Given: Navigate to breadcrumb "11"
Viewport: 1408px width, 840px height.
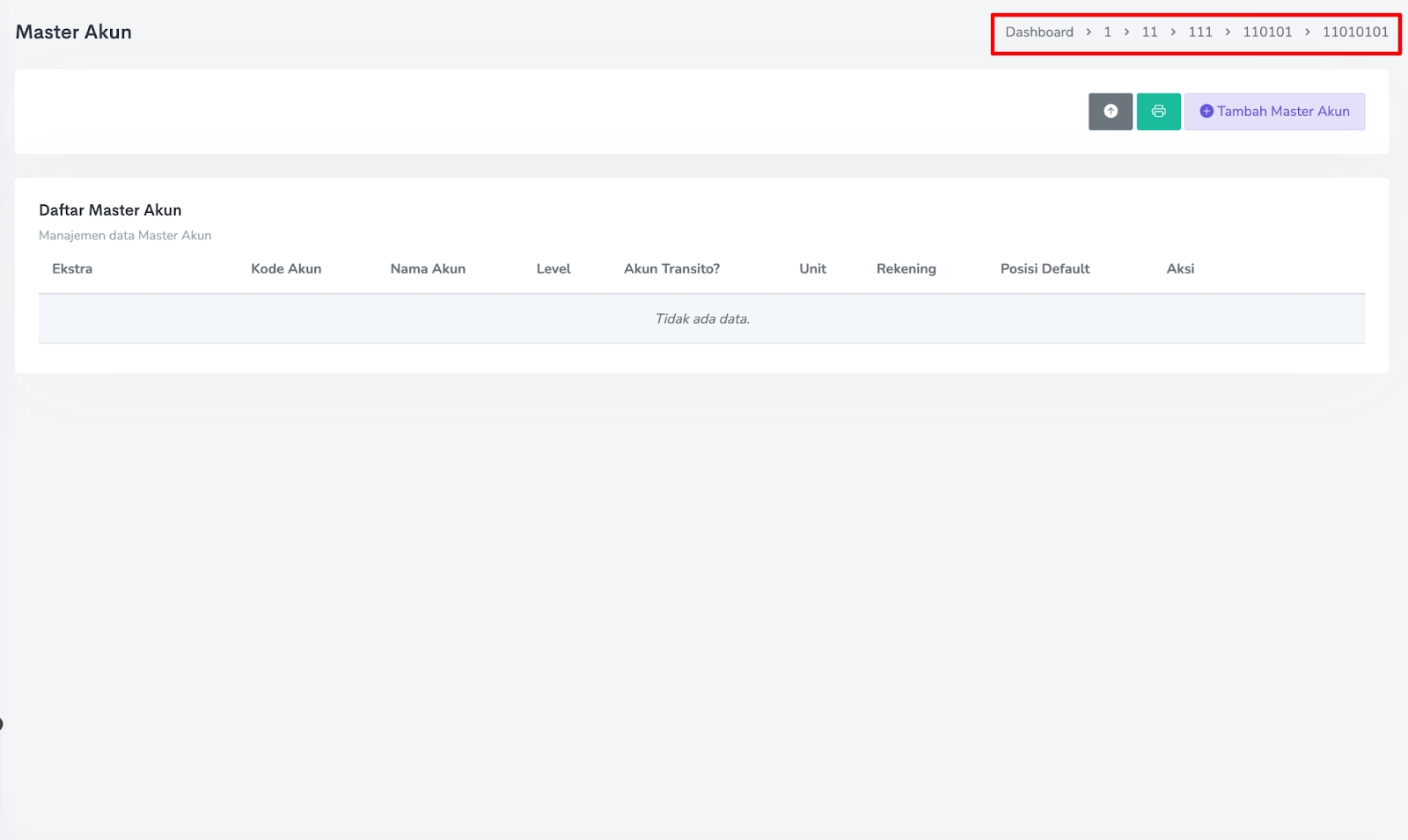Looking at the screenshot, I should click(1149, 33).
